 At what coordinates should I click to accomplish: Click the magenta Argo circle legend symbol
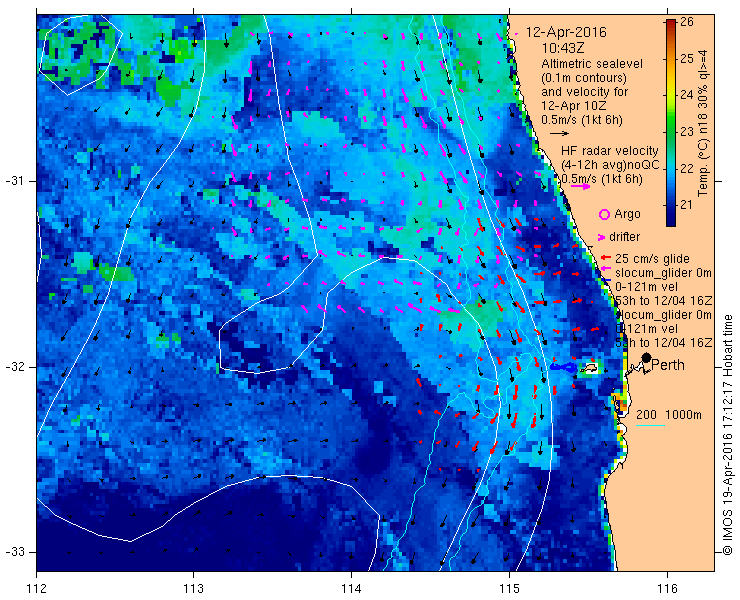click(x=604, y=215)
